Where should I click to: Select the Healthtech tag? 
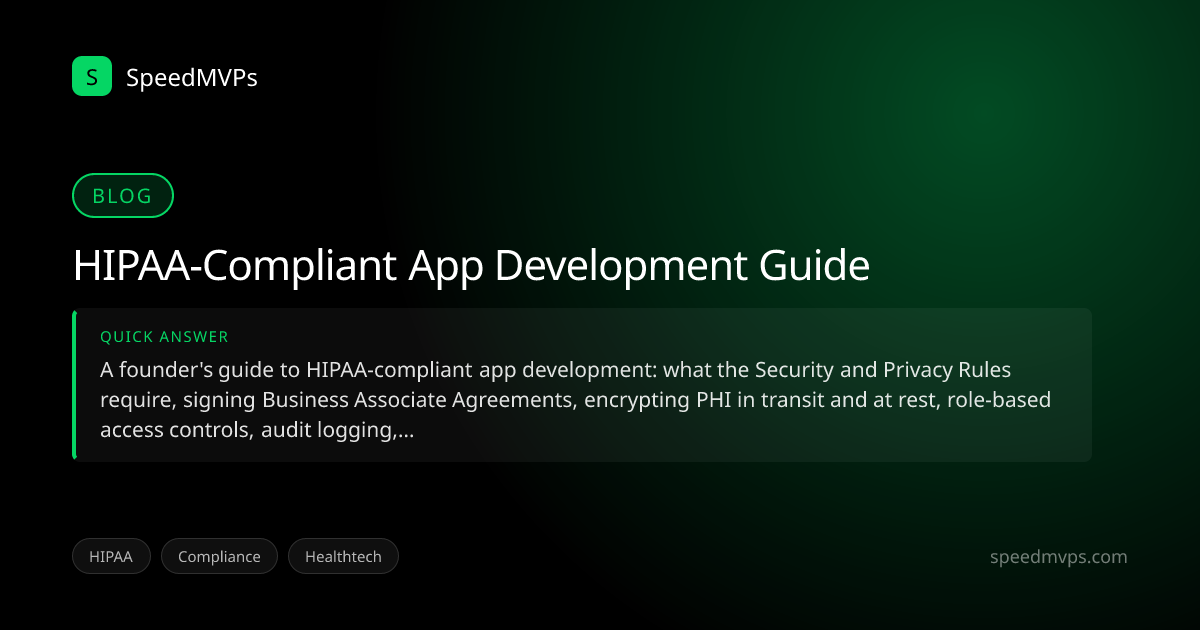tap(343, 556)
